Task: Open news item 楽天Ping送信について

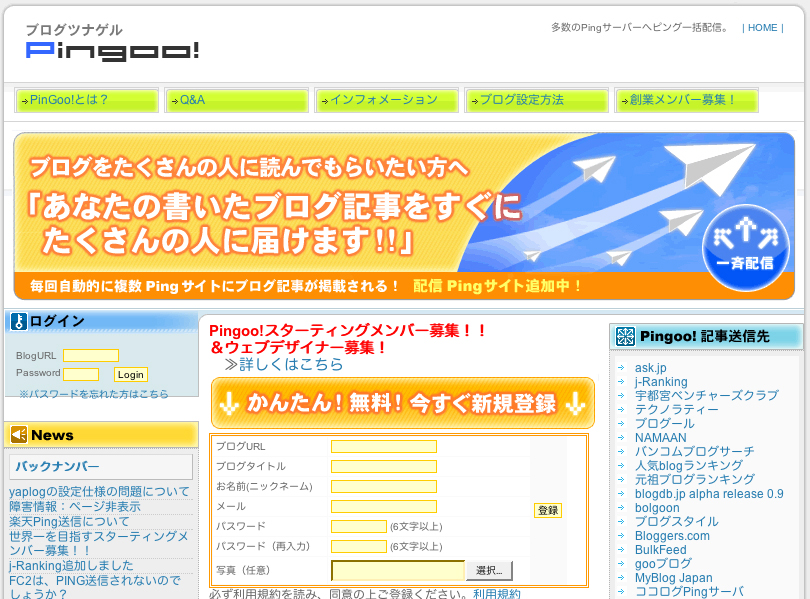Action: (x=69, y=522)
